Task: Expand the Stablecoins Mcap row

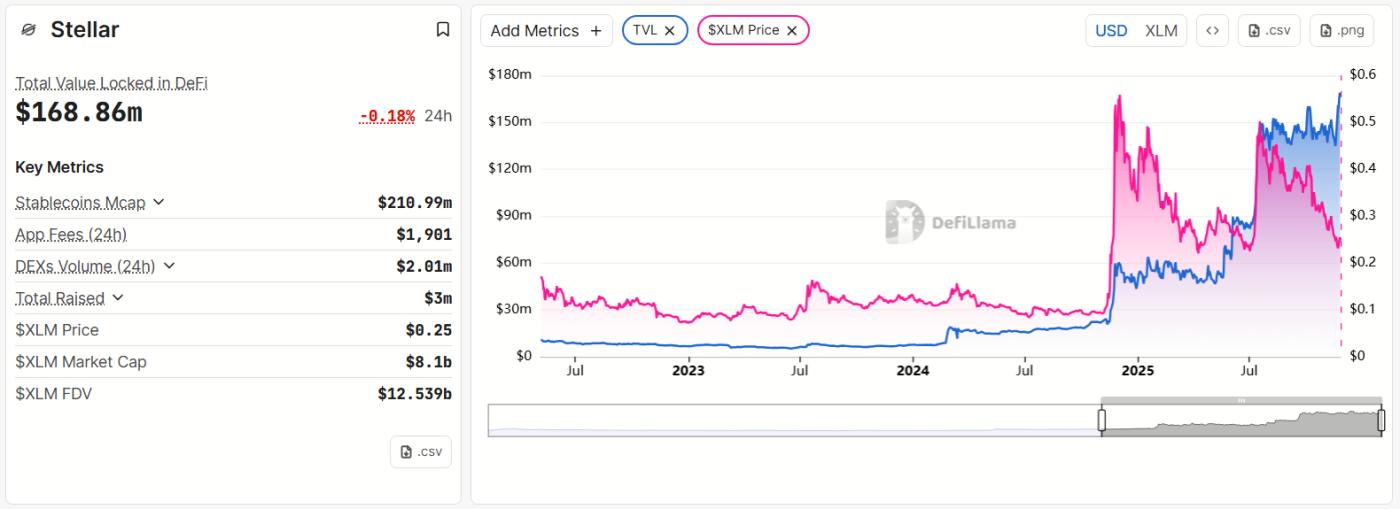Action: pos(158,203)
